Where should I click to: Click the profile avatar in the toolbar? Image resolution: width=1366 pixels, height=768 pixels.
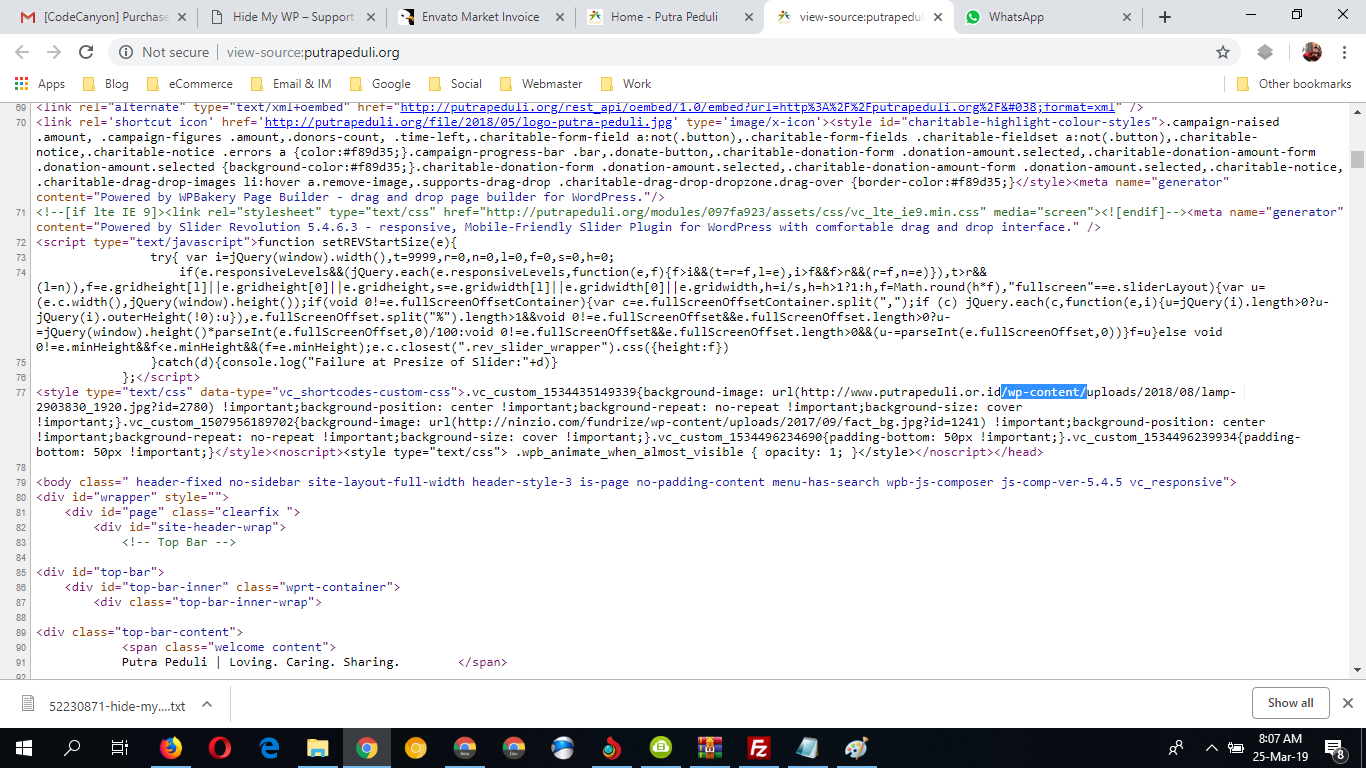point(1312,52)
